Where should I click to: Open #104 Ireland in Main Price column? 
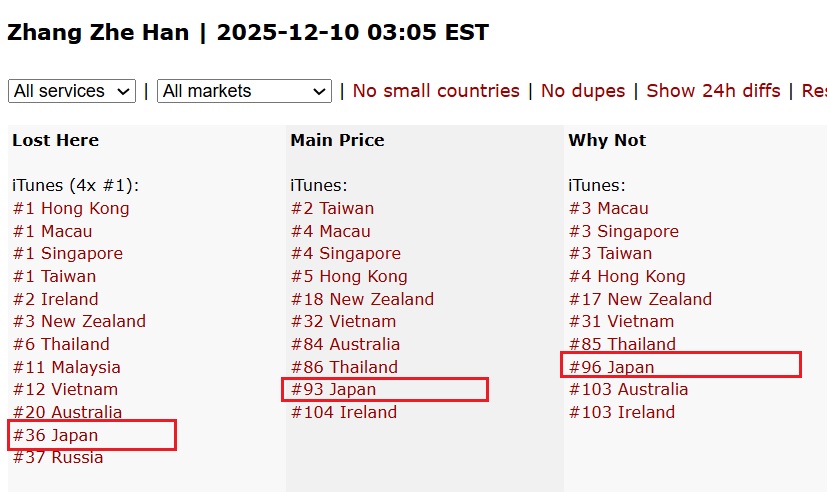pyautogui.click(x=343, y=412)
